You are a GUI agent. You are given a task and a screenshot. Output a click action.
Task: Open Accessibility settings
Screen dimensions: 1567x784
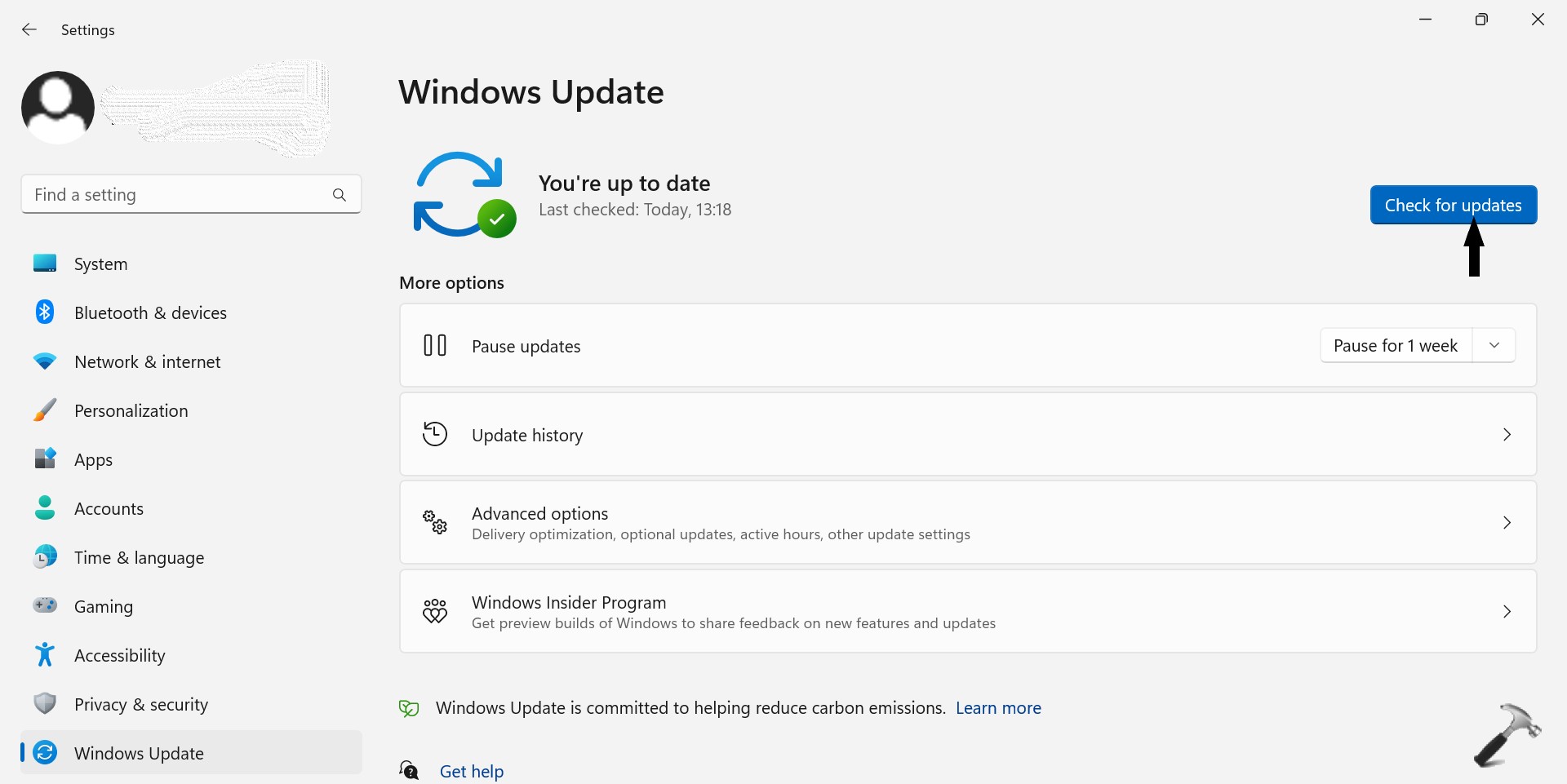pos(191,655)
